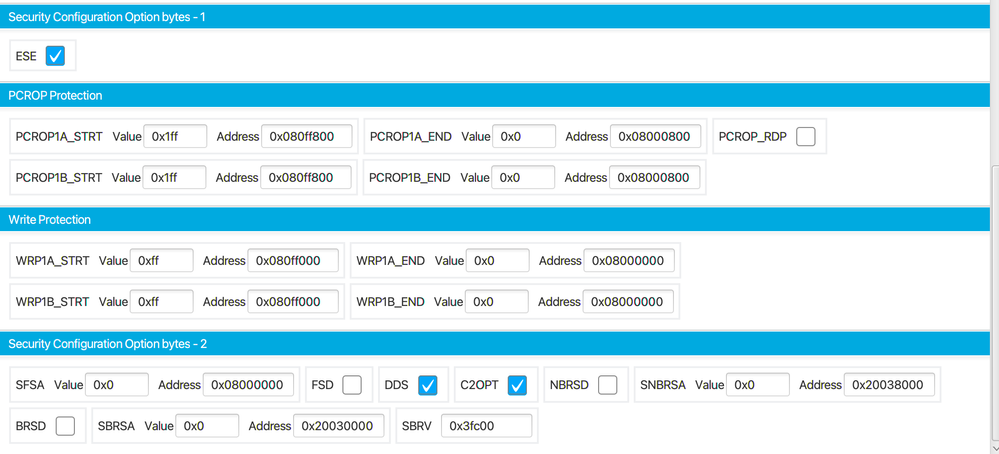
Task: Tick the BRSD checkbox
Action: click(x=65, y=425)
